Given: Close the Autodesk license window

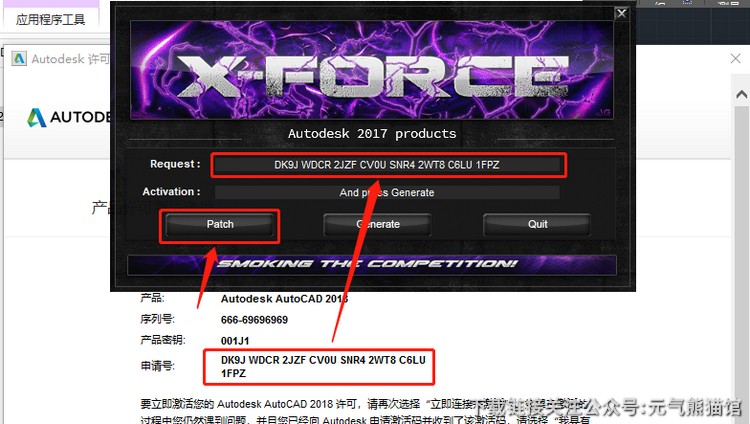Looking at the screenshot, I should [736, 58].
